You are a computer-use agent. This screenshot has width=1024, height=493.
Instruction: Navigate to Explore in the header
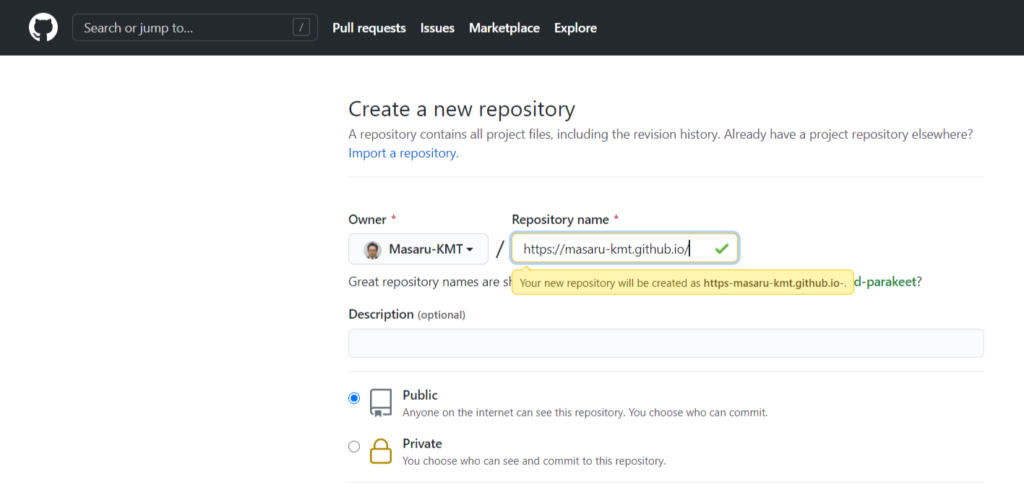tap(575, 28)
